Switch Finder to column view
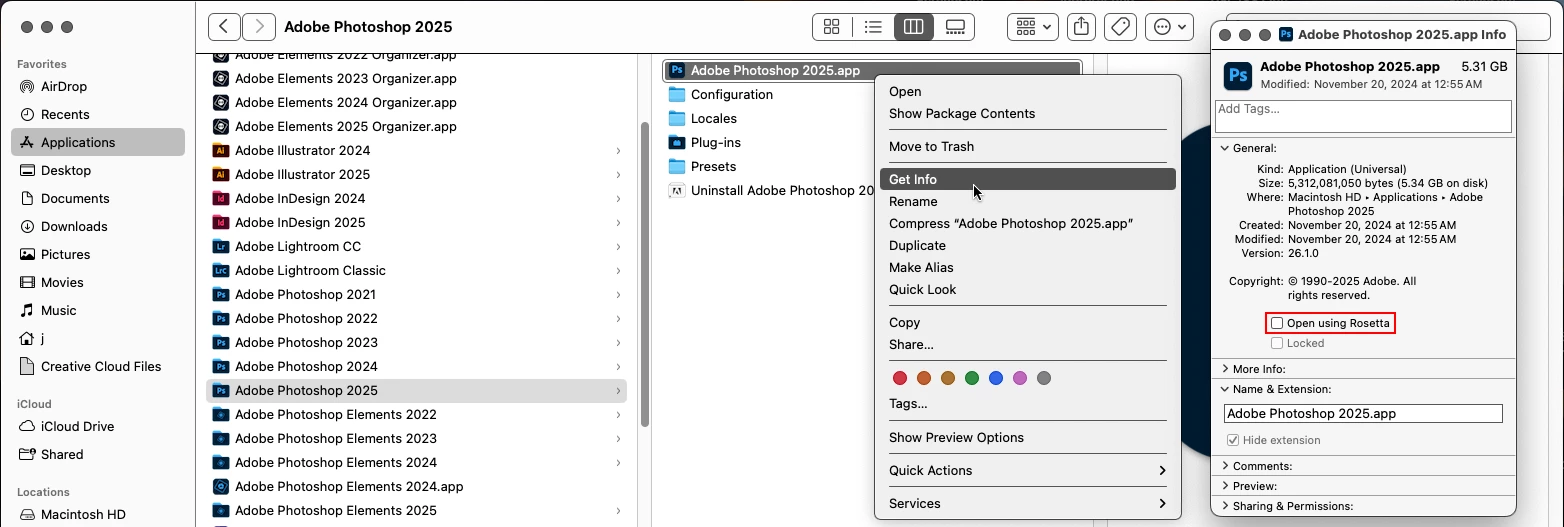The width and height of the screenshot is (1564, 527). pos(913,27)
